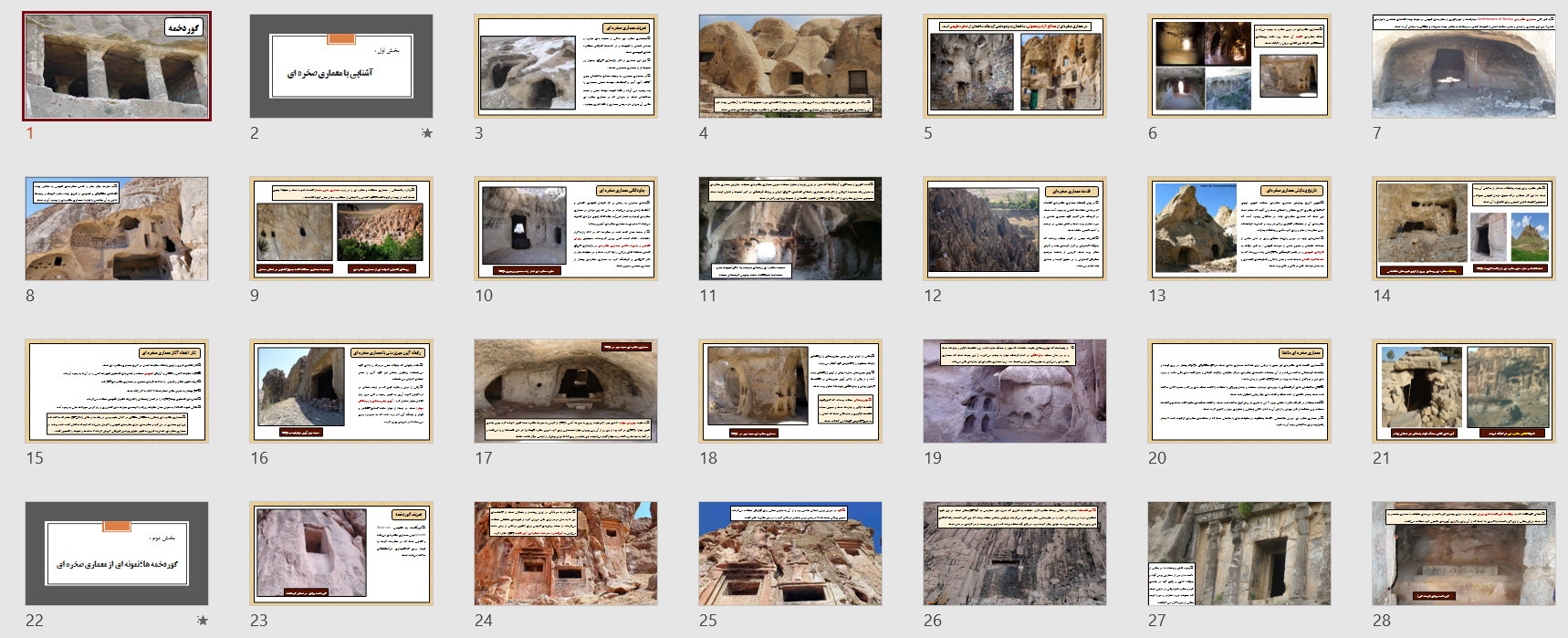The image size is (1568, 638).
Task: Click the transition star icon under slide 22
Action: pos(202,621)
